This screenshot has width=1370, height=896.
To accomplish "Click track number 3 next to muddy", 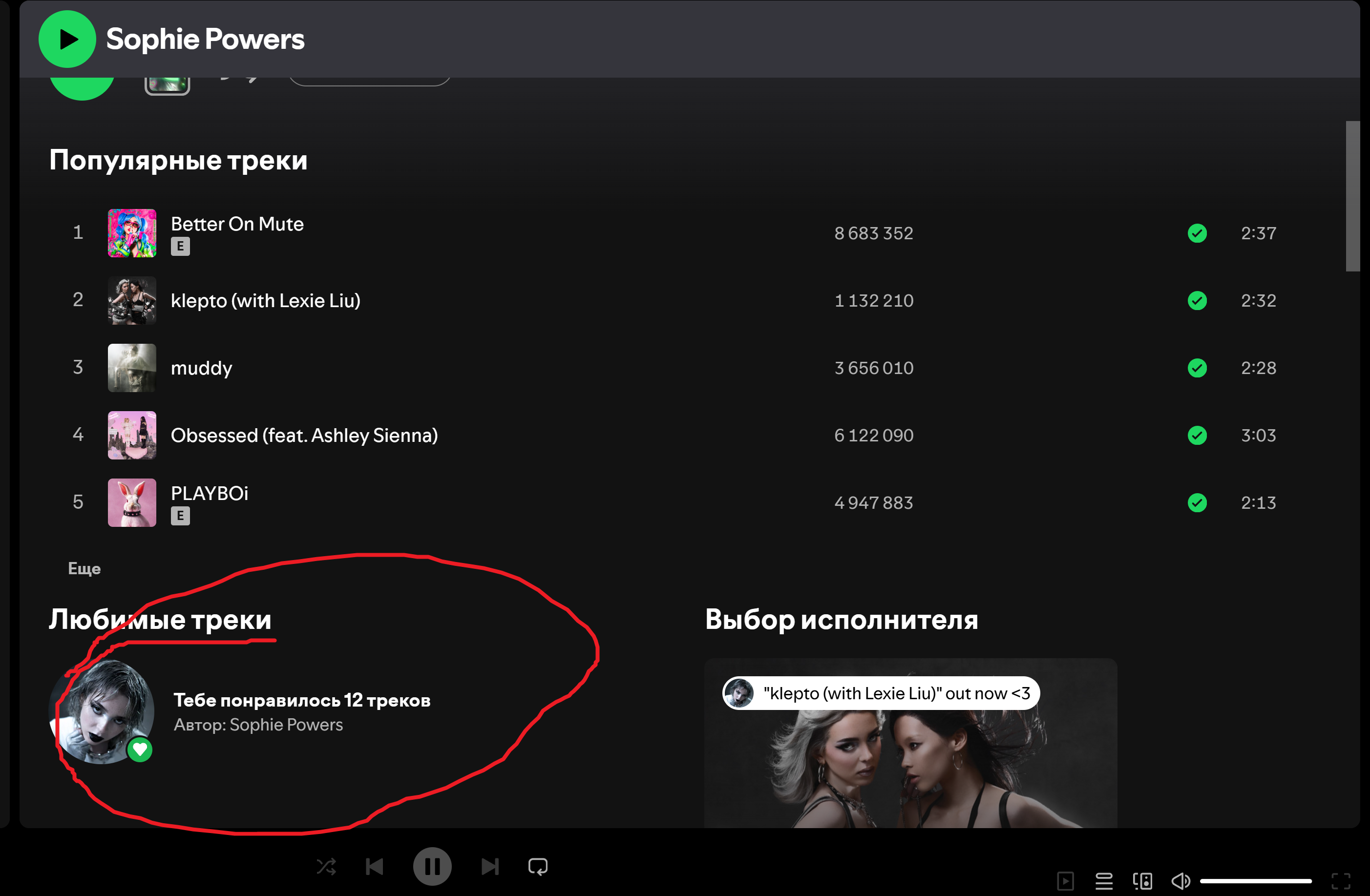I will click(x=78, y=367).
